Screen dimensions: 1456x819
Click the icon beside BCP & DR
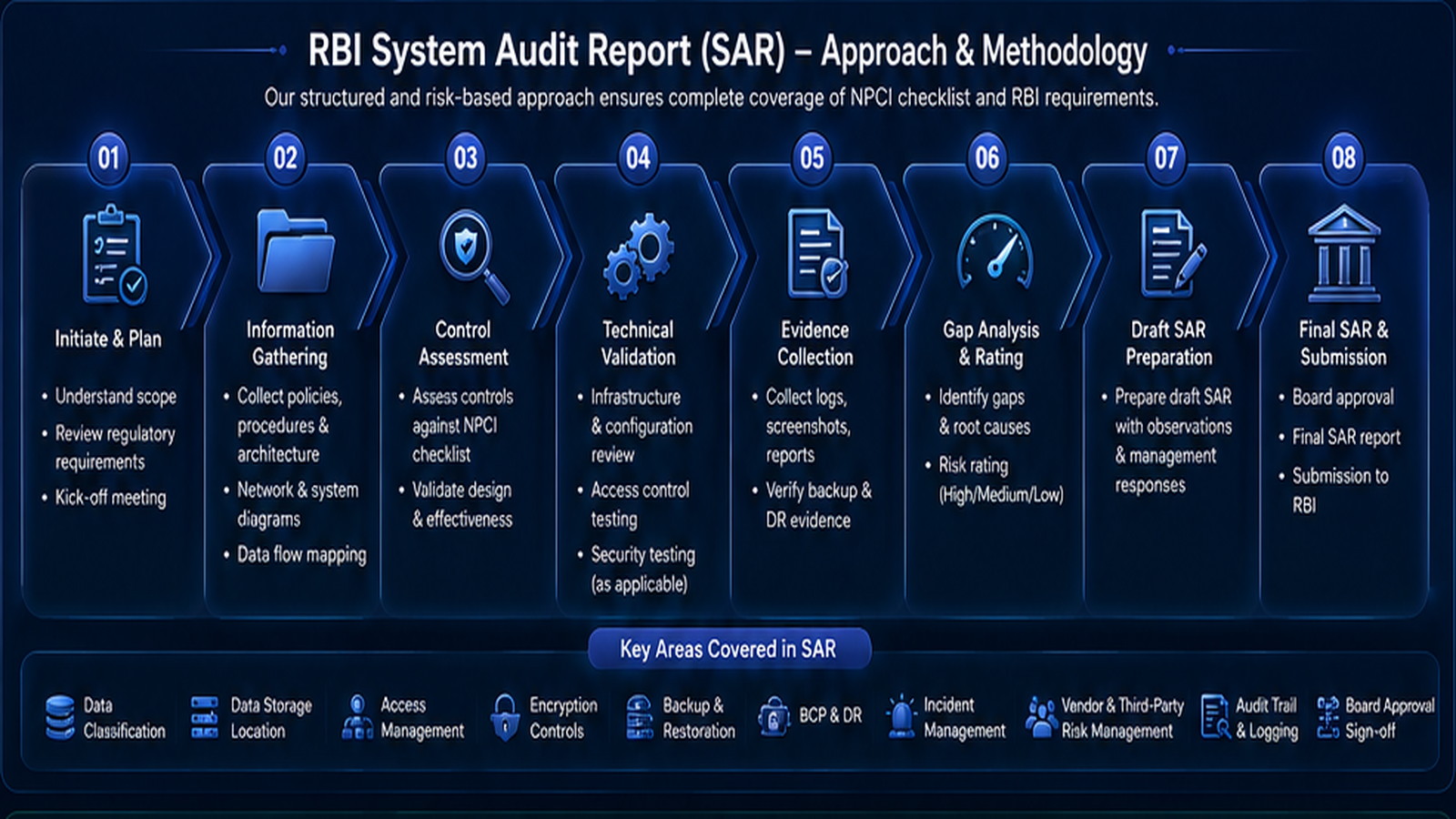point(773,716)
